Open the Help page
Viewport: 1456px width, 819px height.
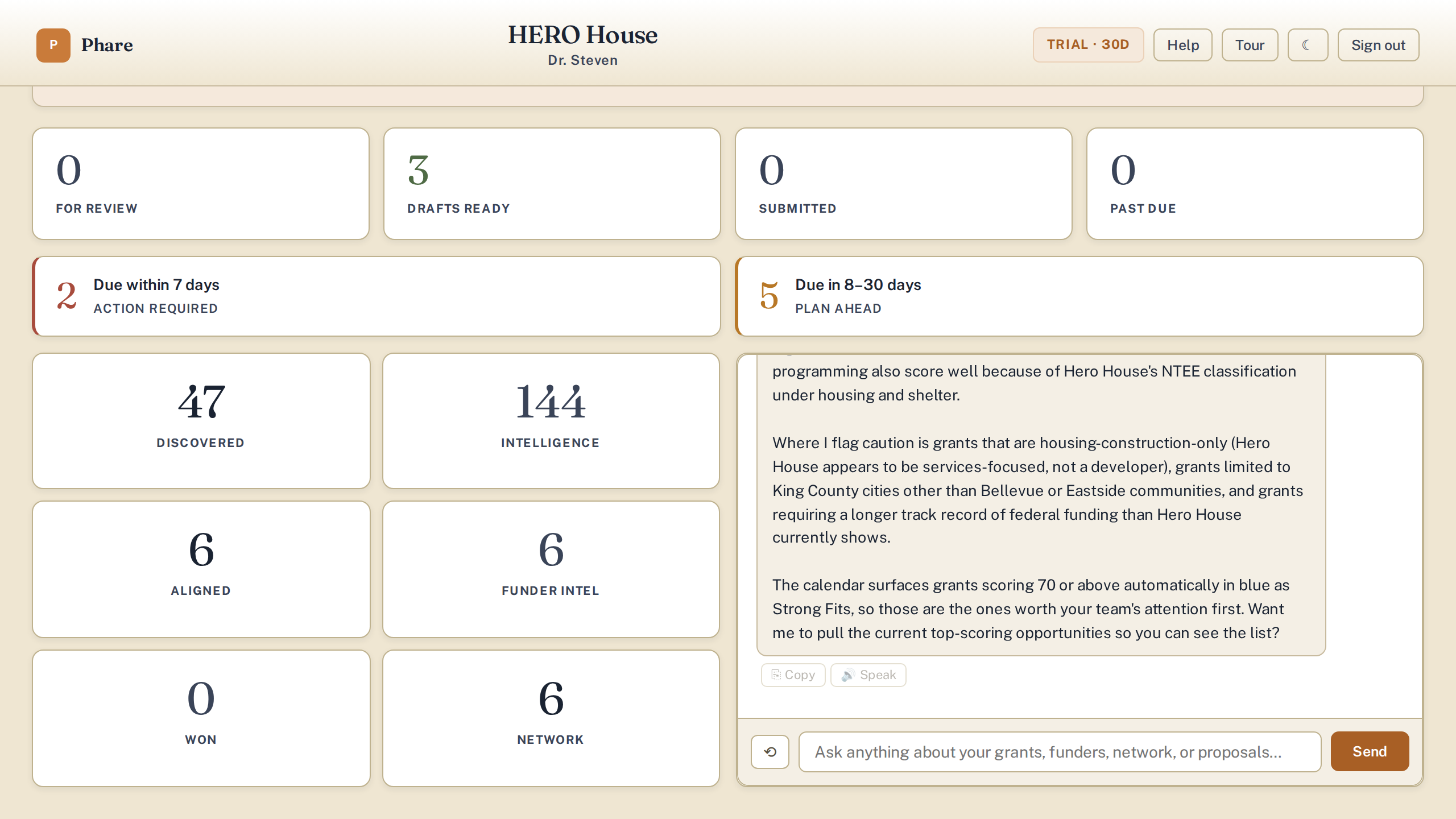pos(1183,45)
